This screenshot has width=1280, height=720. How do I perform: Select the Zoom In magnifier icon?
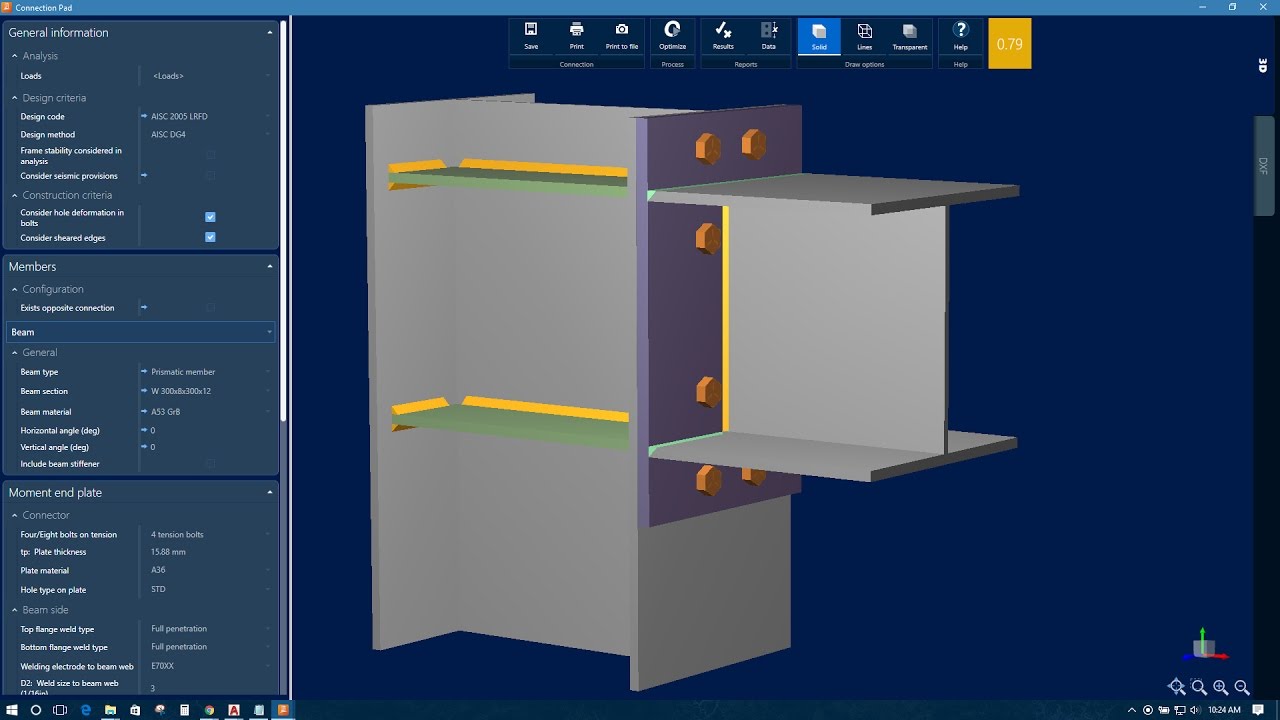pyautogui.click(x=1221, y=687)
